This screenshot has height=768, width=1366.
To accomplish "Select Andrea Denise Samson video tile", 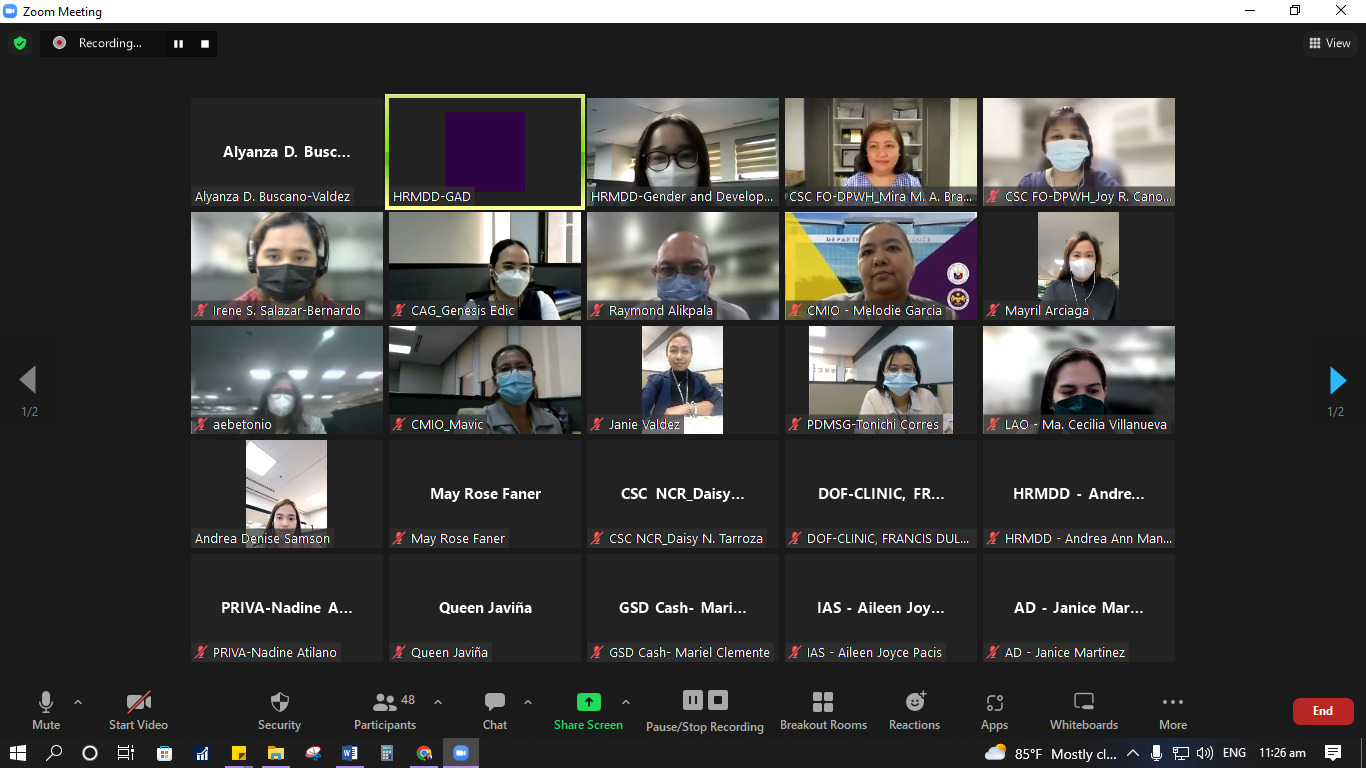I will pyautogui.click(x=287, y=494).
